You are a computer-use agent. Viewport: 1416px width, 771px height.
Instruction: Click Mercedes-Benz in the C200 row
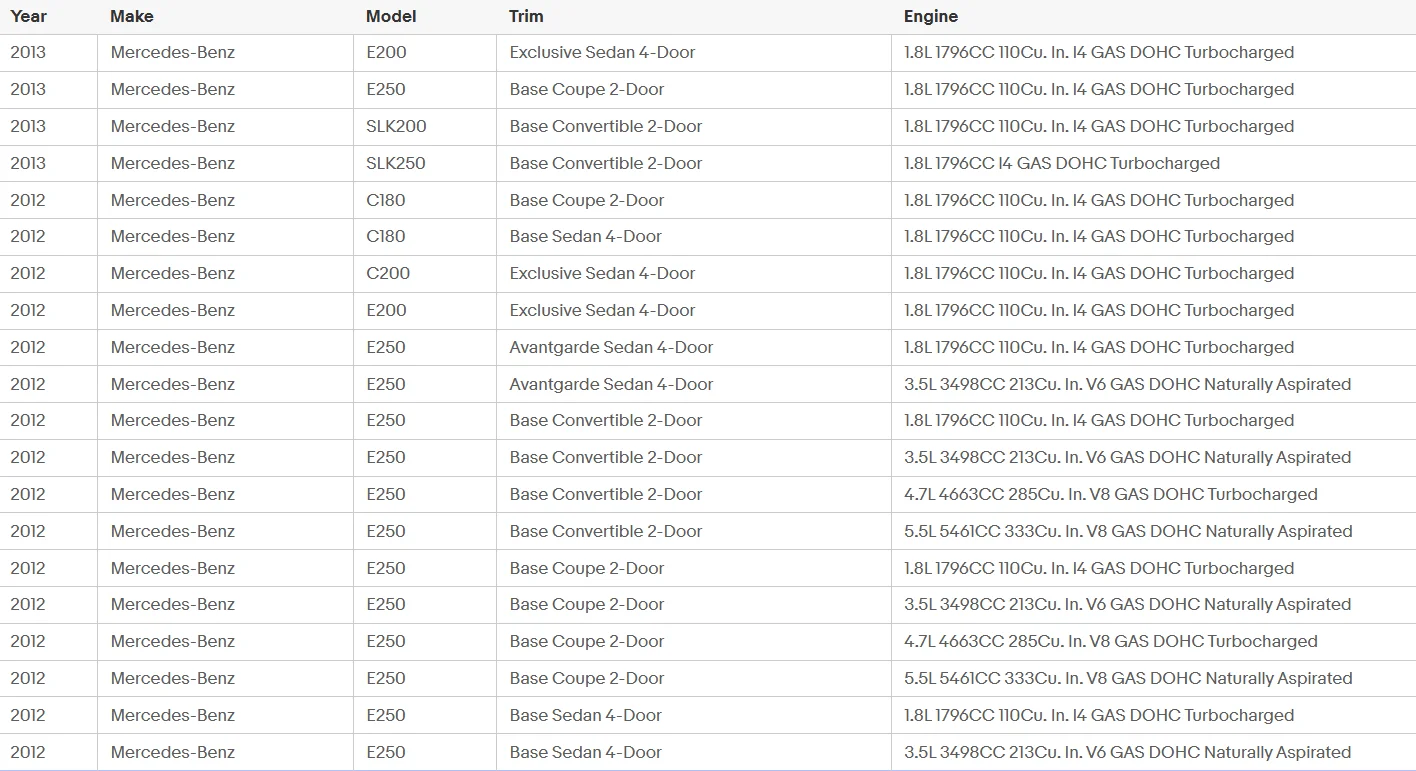tap(173, 273)
